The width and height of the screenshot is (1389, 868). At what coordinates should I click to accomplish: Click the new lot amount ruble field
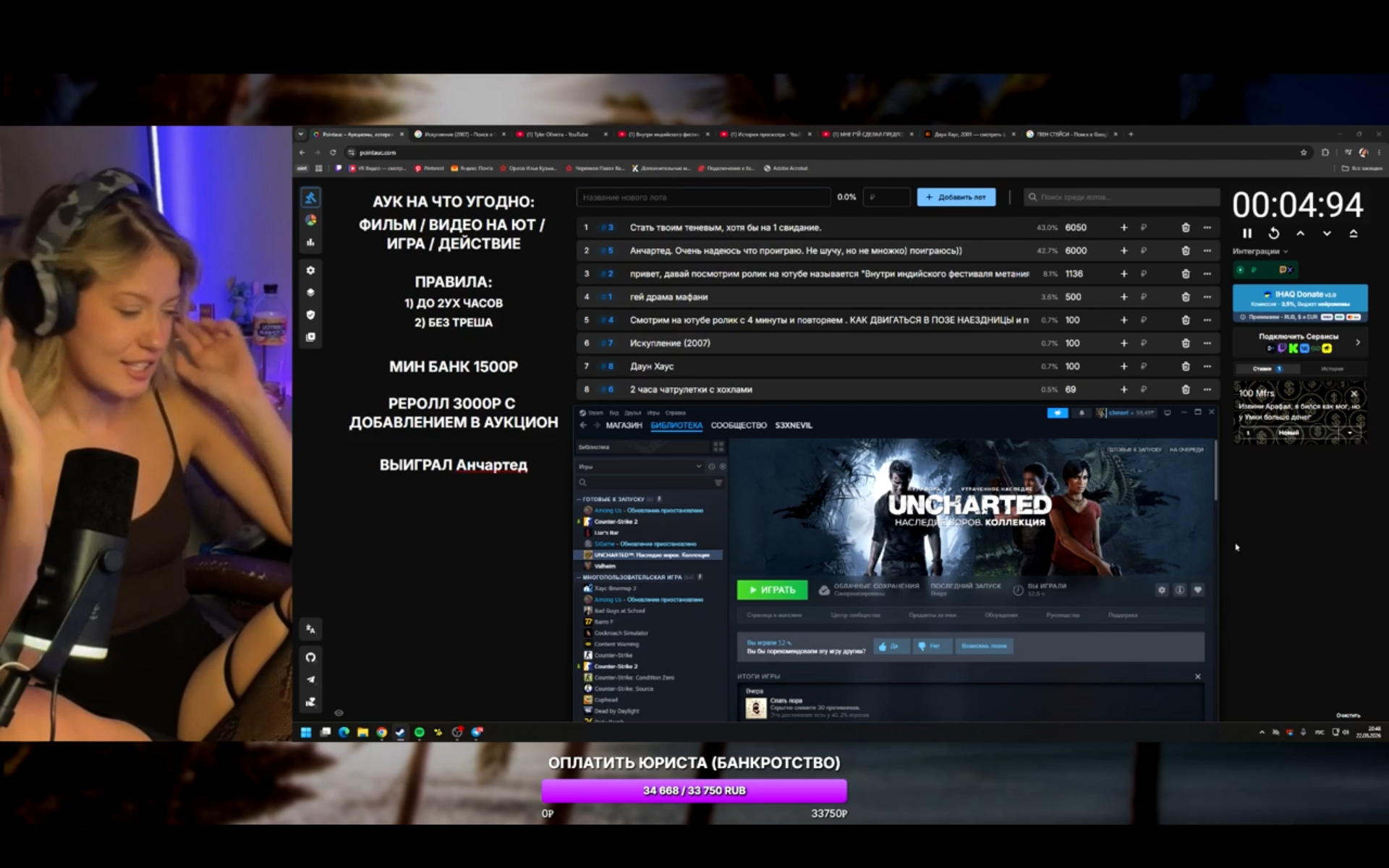pyautogui.click(x=887, y=197)
